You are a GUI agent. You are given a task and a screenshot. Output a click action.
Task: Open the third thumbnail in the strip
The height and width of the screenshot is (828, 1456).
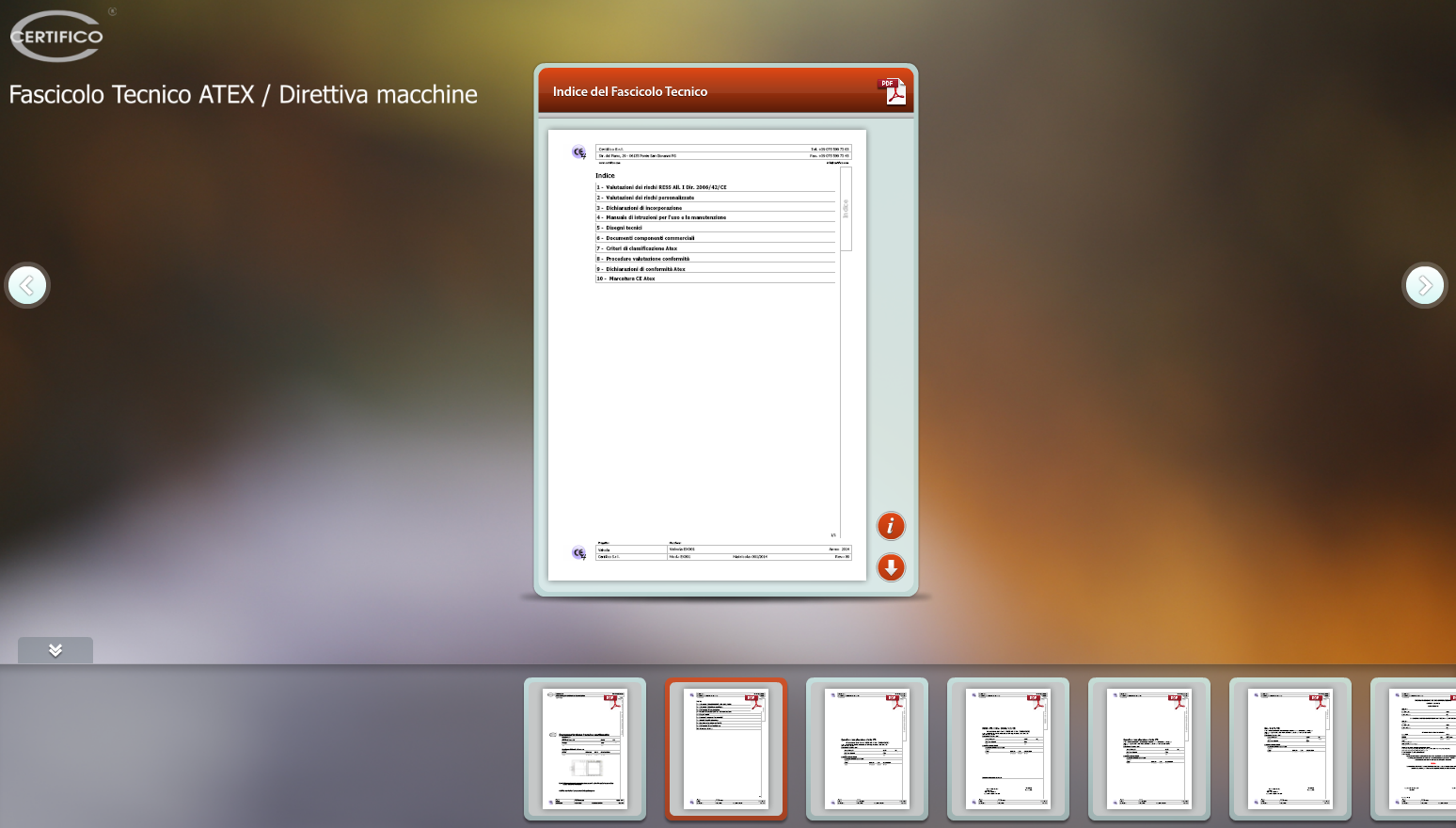click(867, 749)
